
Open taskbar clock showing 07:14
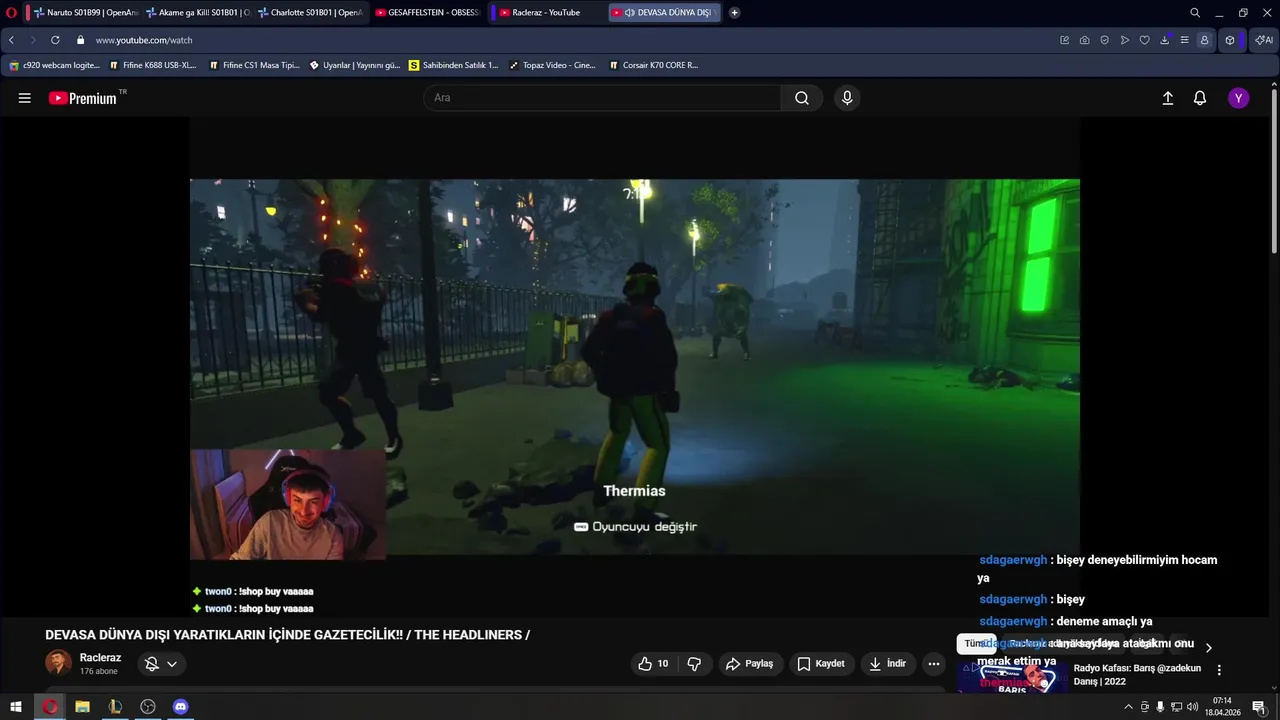[1222, 707]
